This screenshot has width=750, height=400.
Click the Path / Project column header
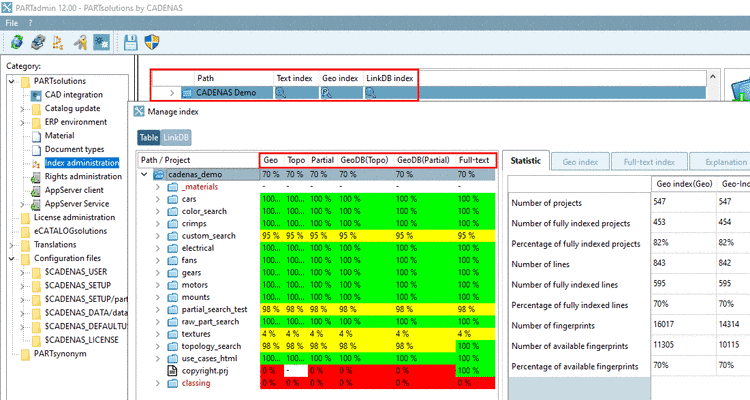[x=199, y=160]
